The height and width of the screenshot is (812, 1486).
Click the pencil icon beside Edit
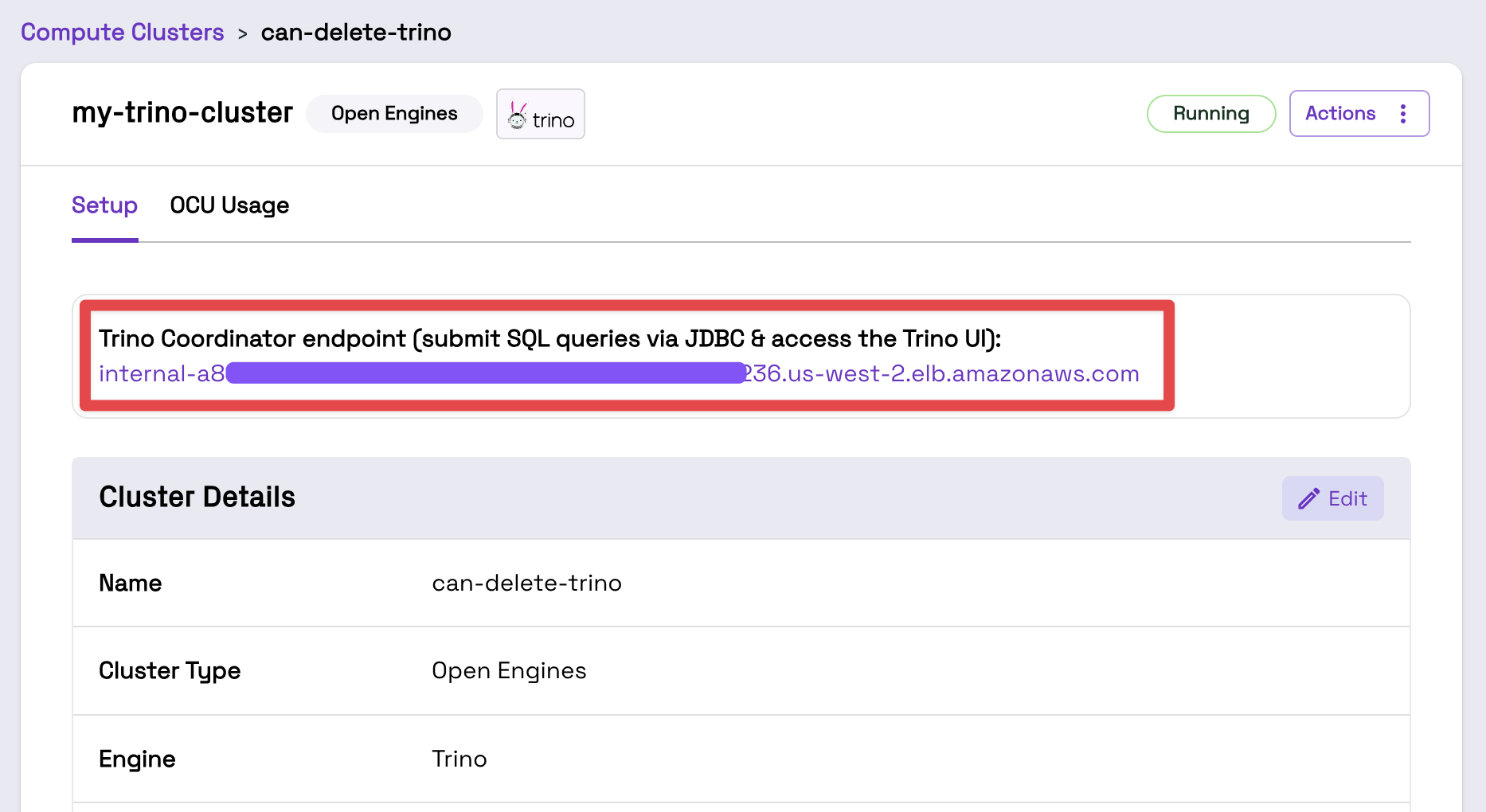coord(1308,499)
